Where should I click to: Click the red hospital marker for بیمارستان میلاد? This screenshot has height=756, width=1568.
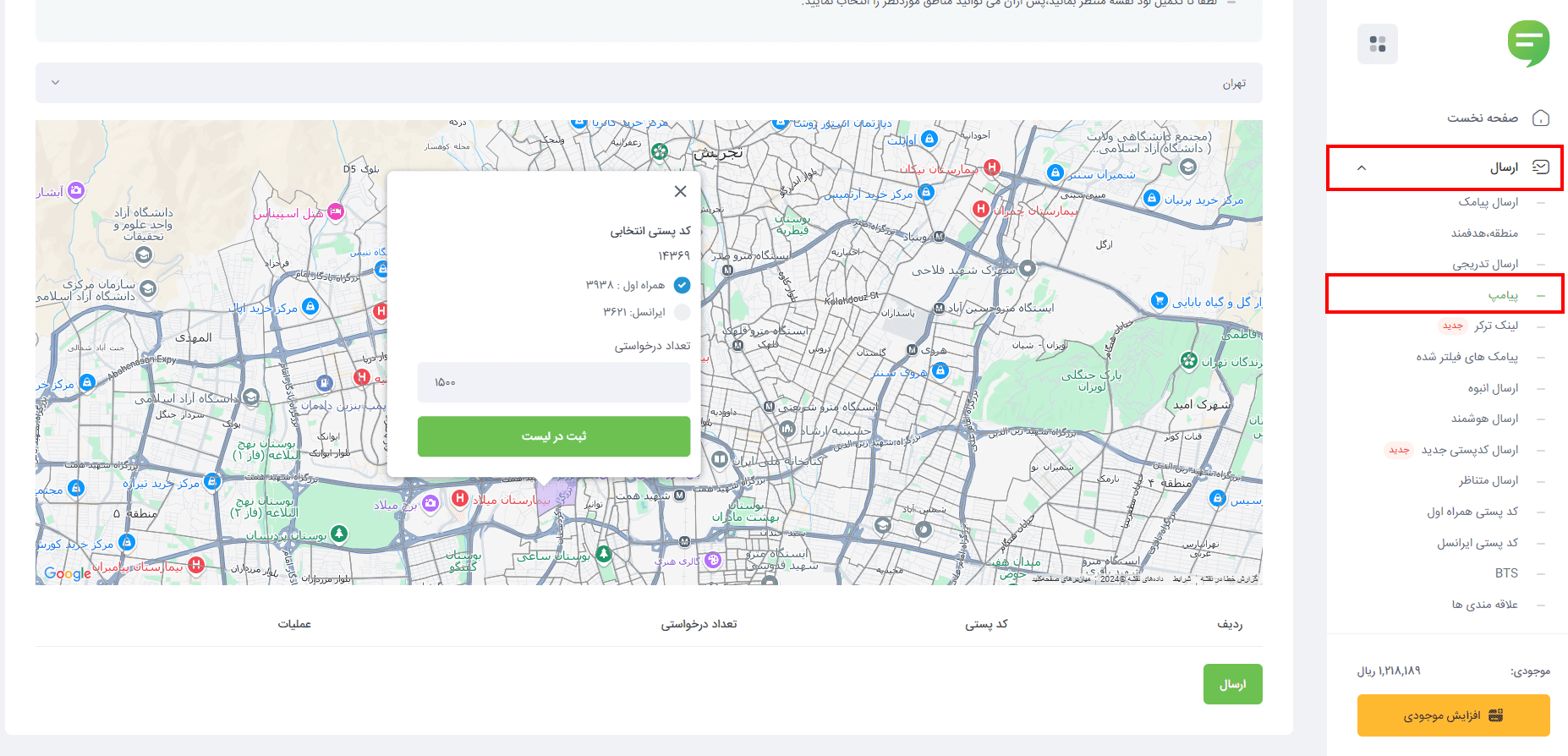(460, 499)
